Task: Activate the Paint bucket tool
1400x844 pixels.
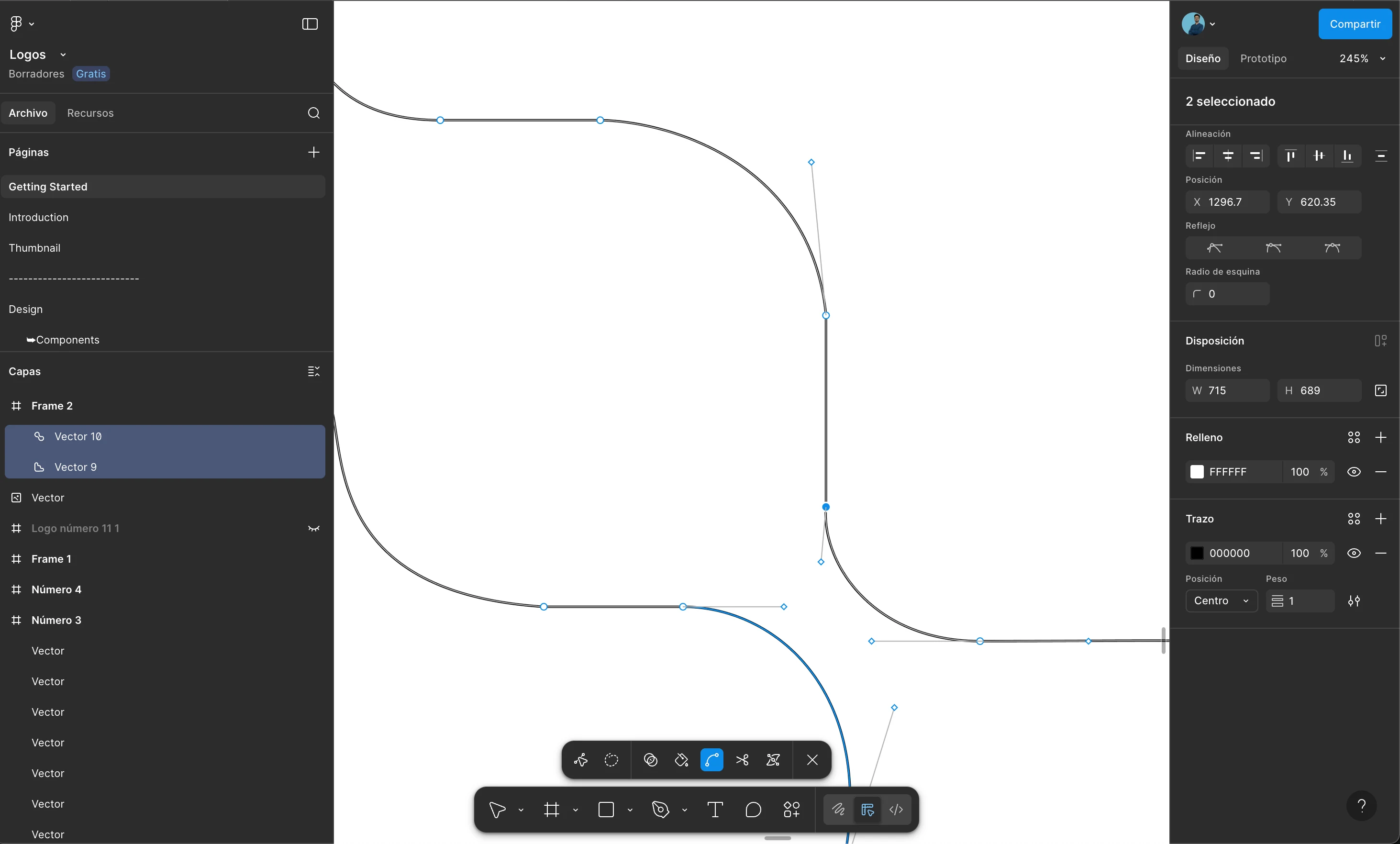Action: [x=681, y=760]
